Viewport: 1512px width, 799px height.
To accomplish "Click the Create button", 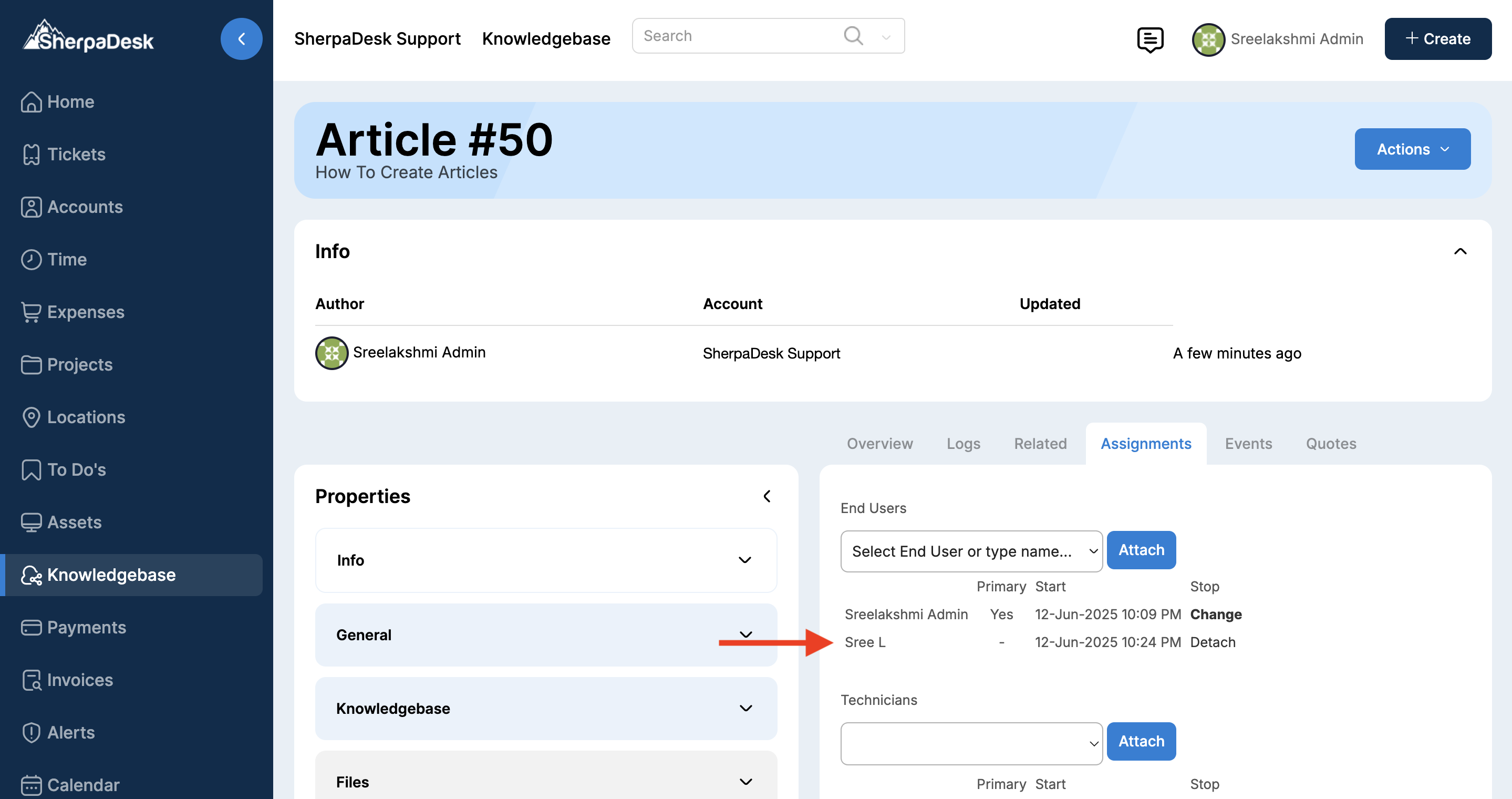I will click(x=1437, y=39).
